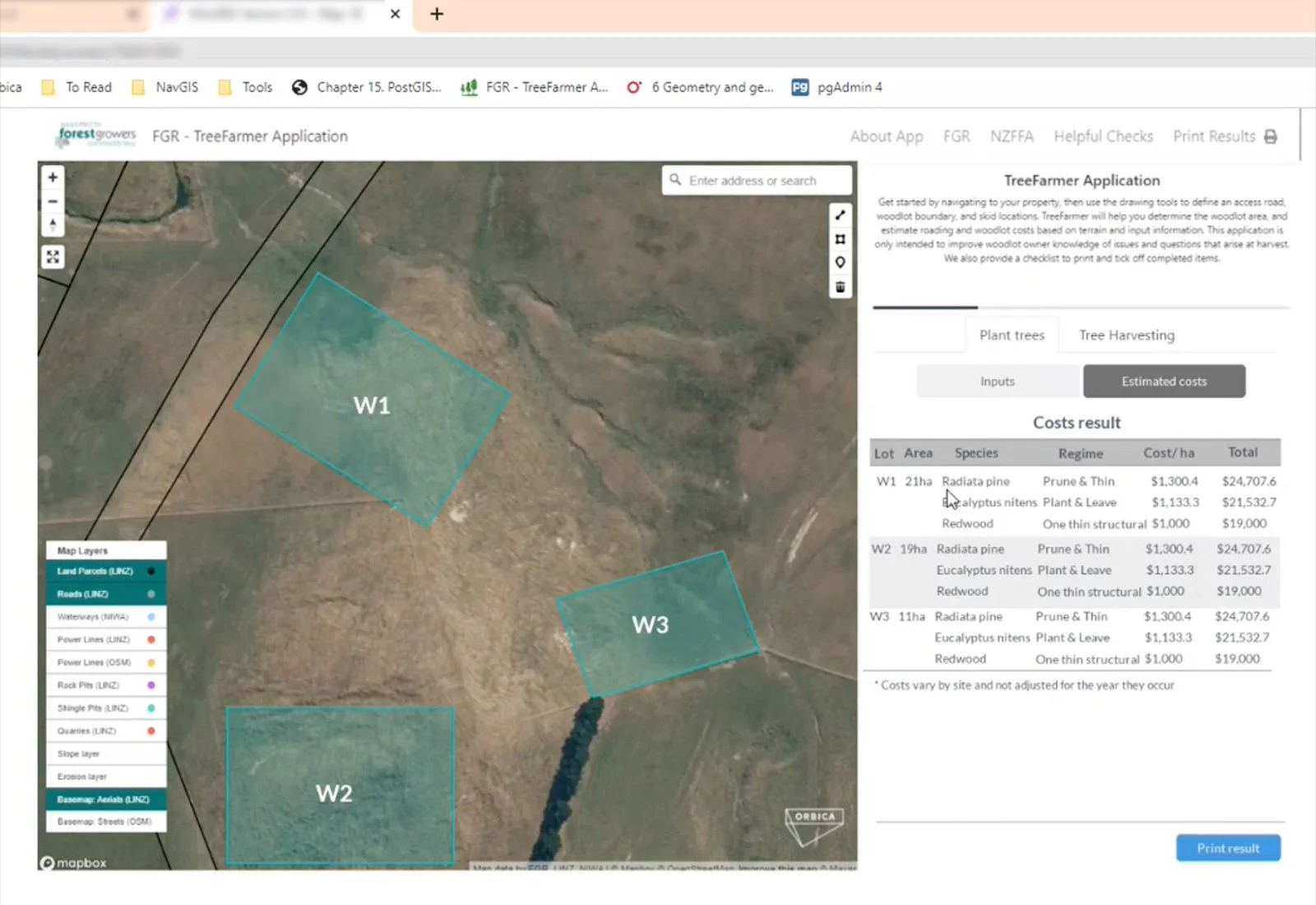
Task: Toggle Power Lines (OSM) layer
Action: pyautogui.click(x=106, y=662)
